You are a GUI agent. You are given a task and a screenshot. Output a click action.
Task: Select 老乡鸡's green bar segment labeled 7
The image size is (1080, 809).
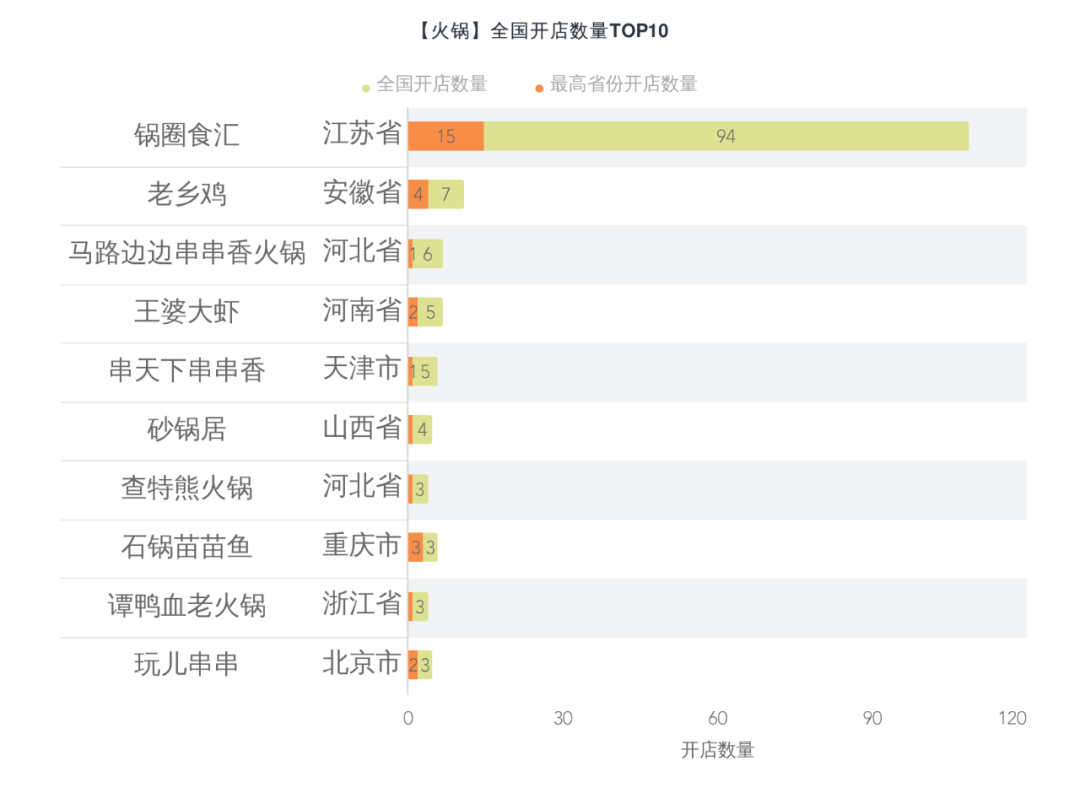tap(447, 195)
